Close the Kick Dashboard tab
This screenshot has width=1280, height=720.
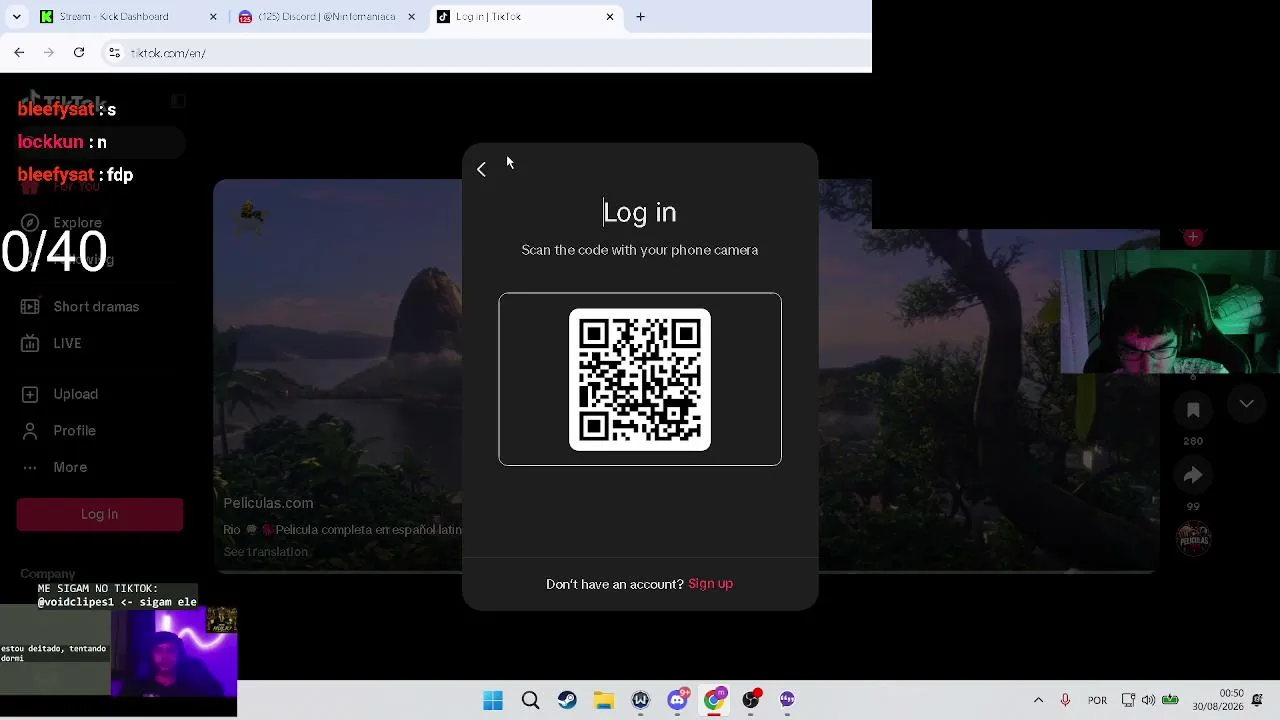[213, 17]
